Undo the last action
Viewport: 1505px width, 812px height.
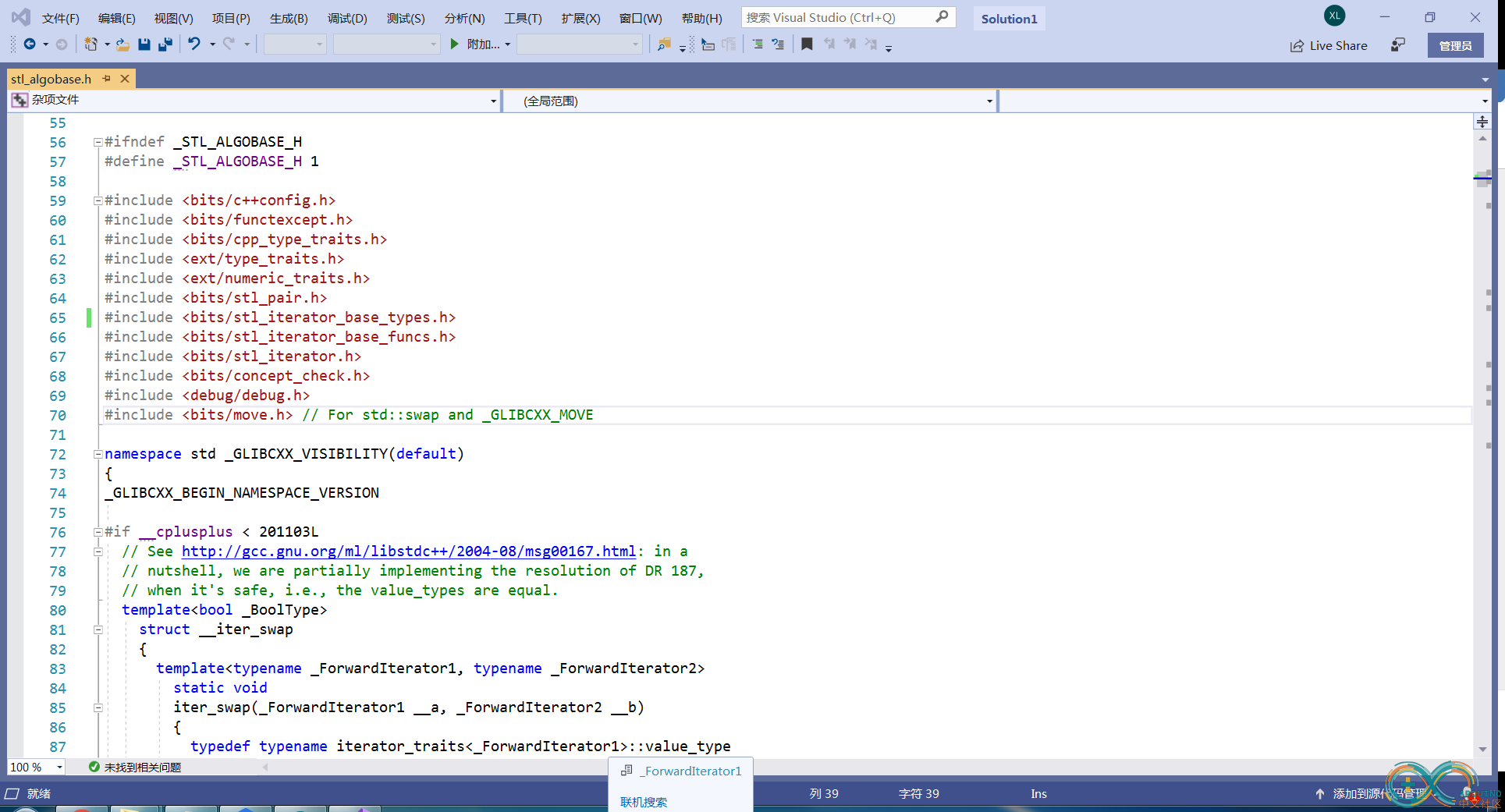click(x=194, y=44)
